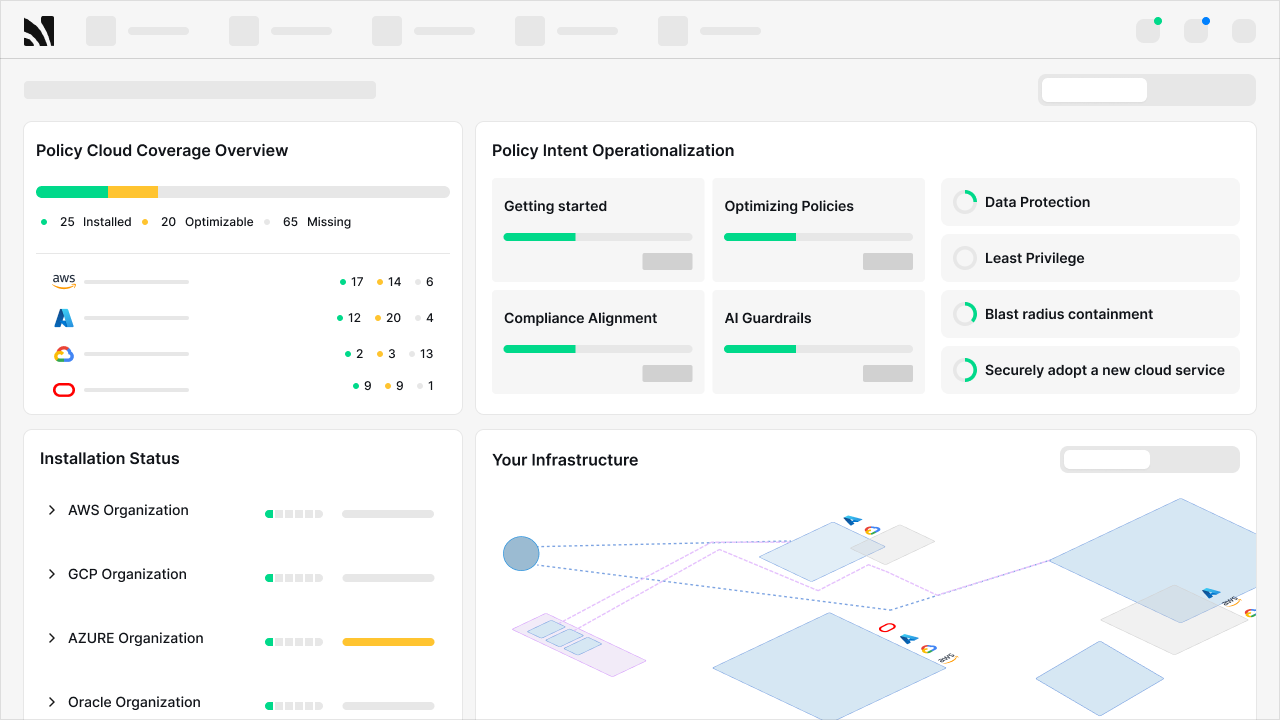
Task: Expand the GCP Organization row
Action: pyautogui.click(x=52, y=574)
